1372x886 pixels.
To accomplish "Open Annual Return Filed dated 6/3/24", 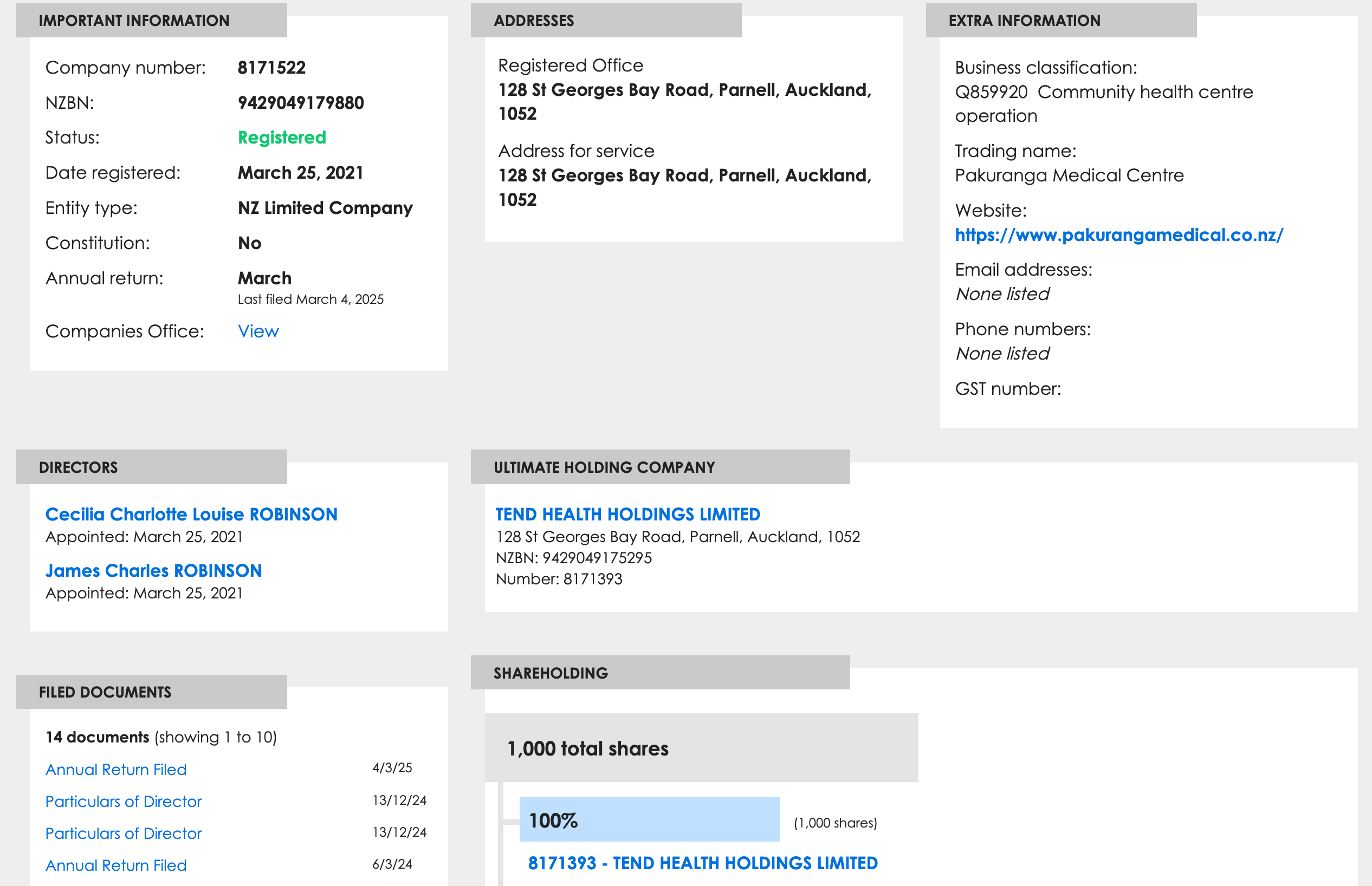I will pyautogui.click(x=115, y=865).
